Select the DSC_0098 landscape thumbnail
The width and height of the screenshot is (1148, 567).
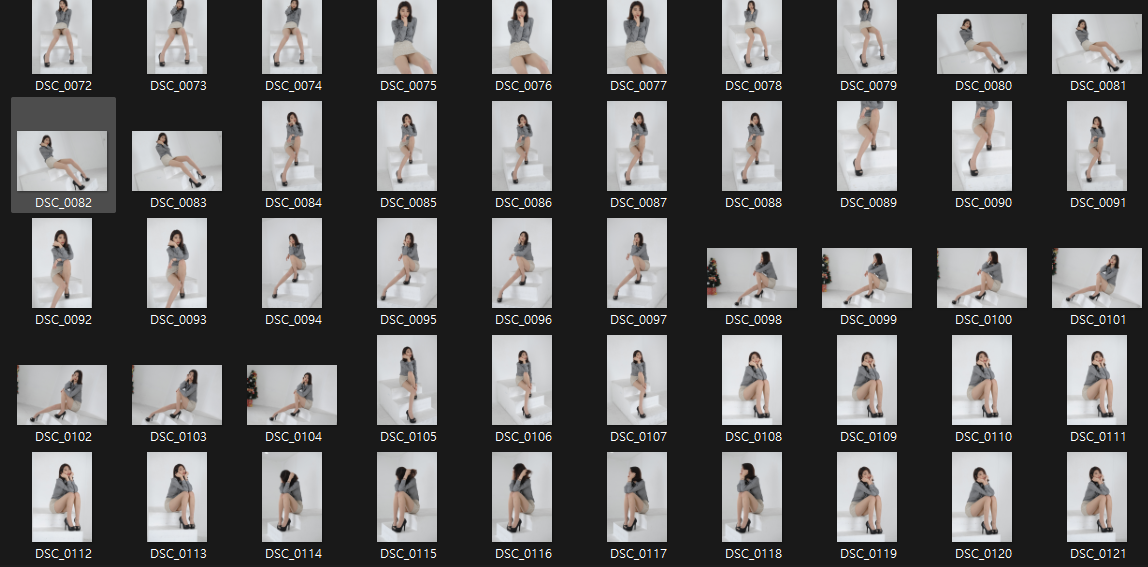752,278
